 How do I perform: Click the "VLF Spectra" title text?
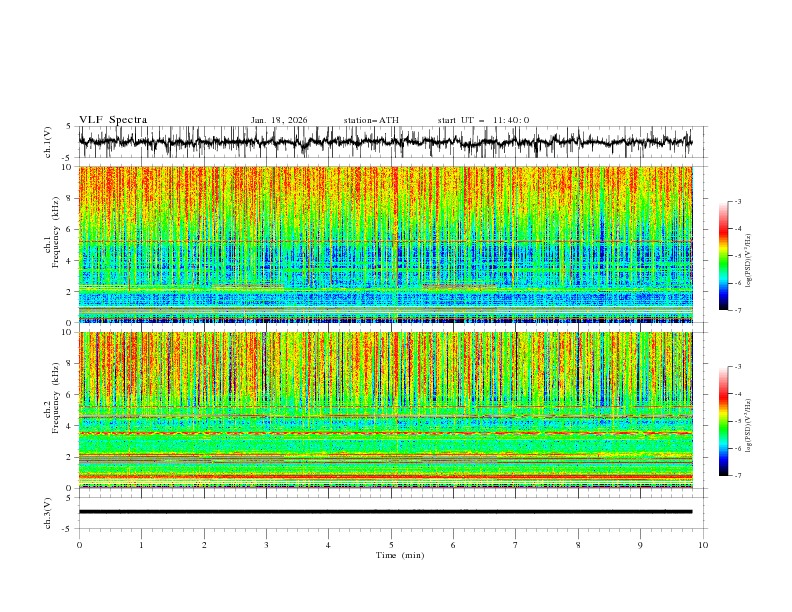pyautogui.click(x=113, y=120)
